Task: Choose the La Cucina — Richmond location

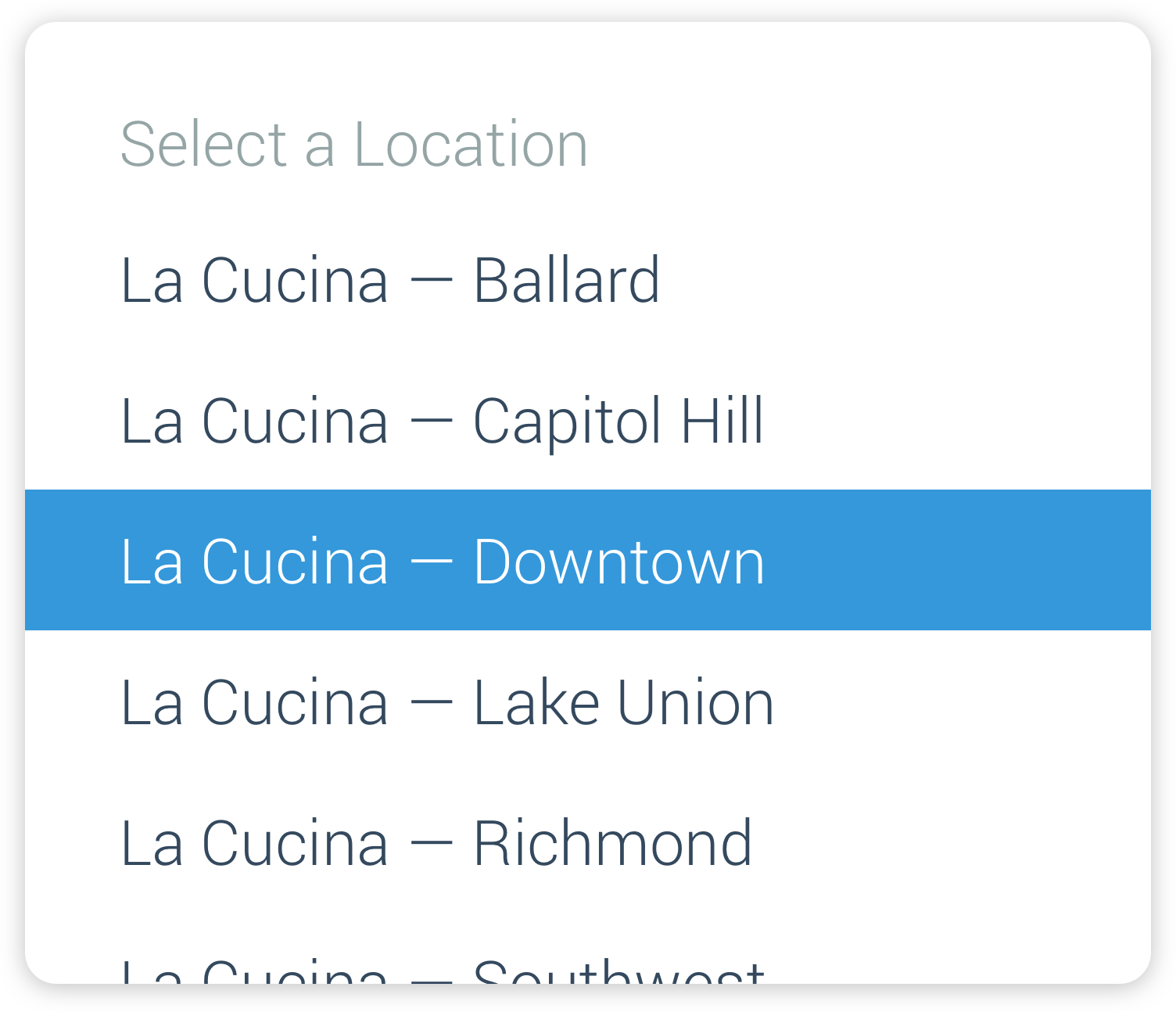Action: click(x=436, y=842)
